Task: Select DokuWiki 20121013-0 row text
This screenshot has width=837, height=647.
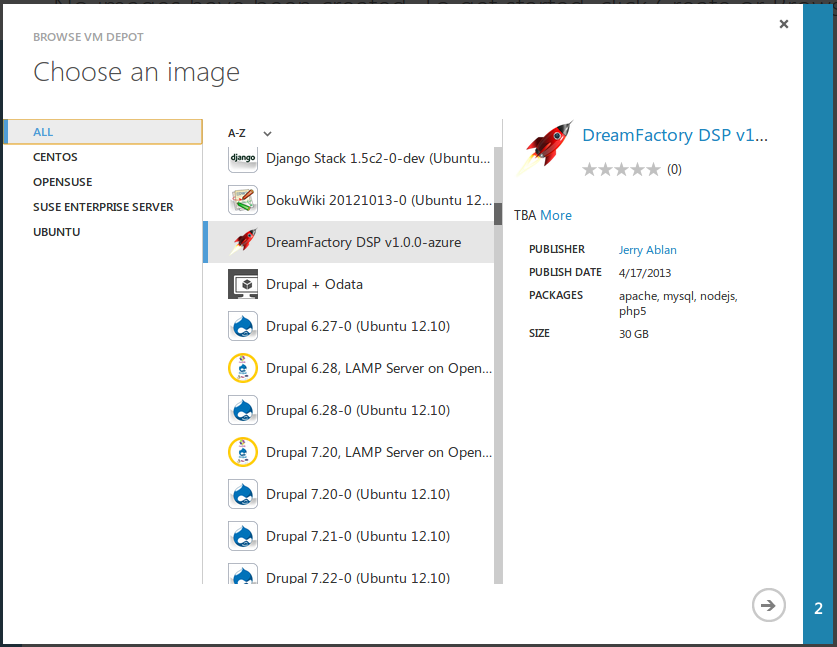Action: [x=379, y=200]
